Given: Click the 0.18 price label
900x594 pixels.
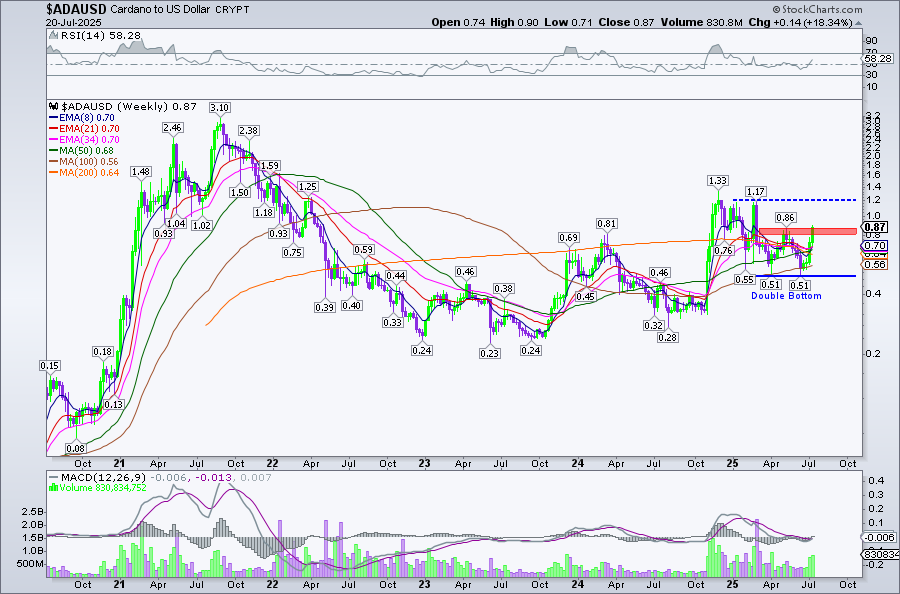Looking at the screenshot, I should [103, 352].
